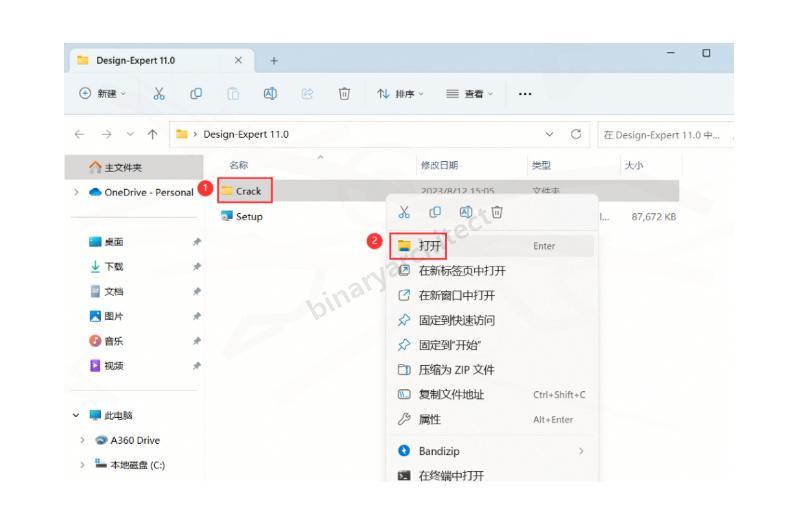Choose 属性 menu item
Viewport: 799px width, 525px height.
pyautogui.click(x=492, y=419)
